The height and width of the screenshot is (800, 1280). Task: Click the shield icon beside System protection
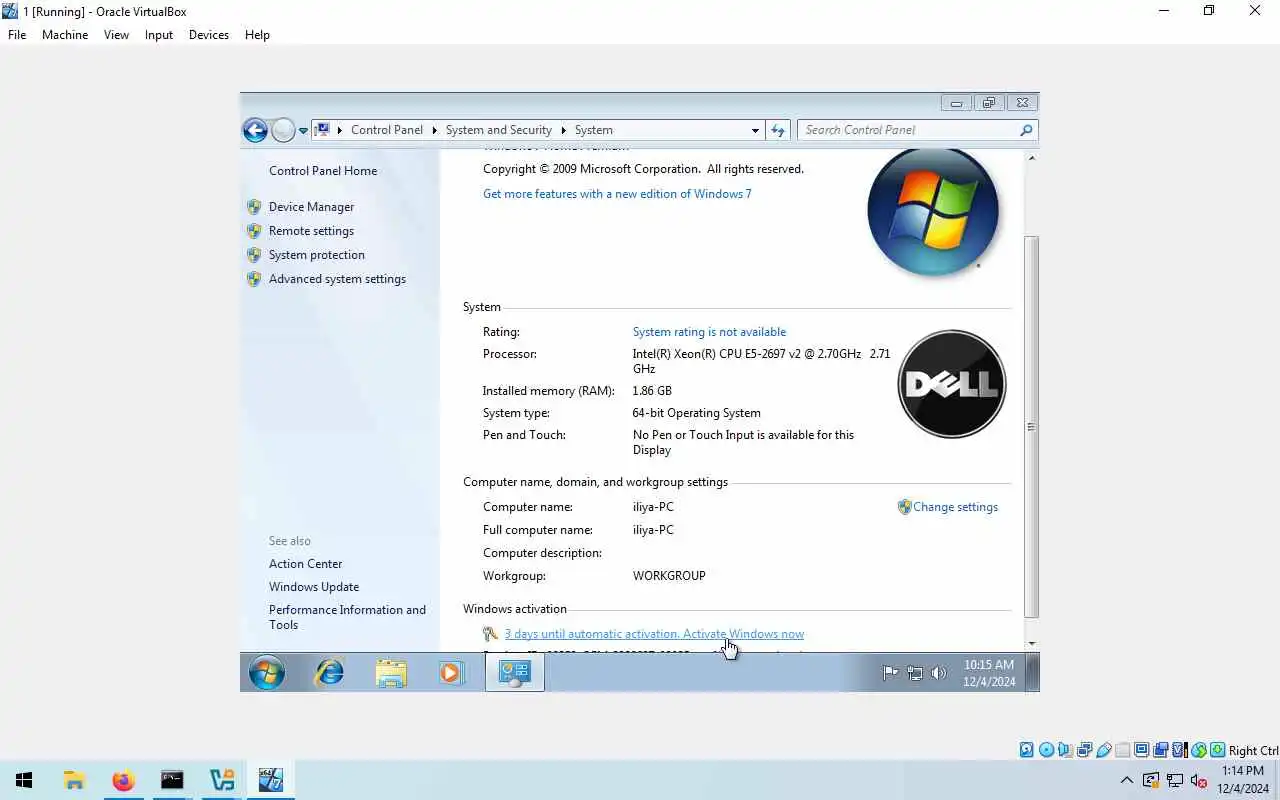(254, 255)
